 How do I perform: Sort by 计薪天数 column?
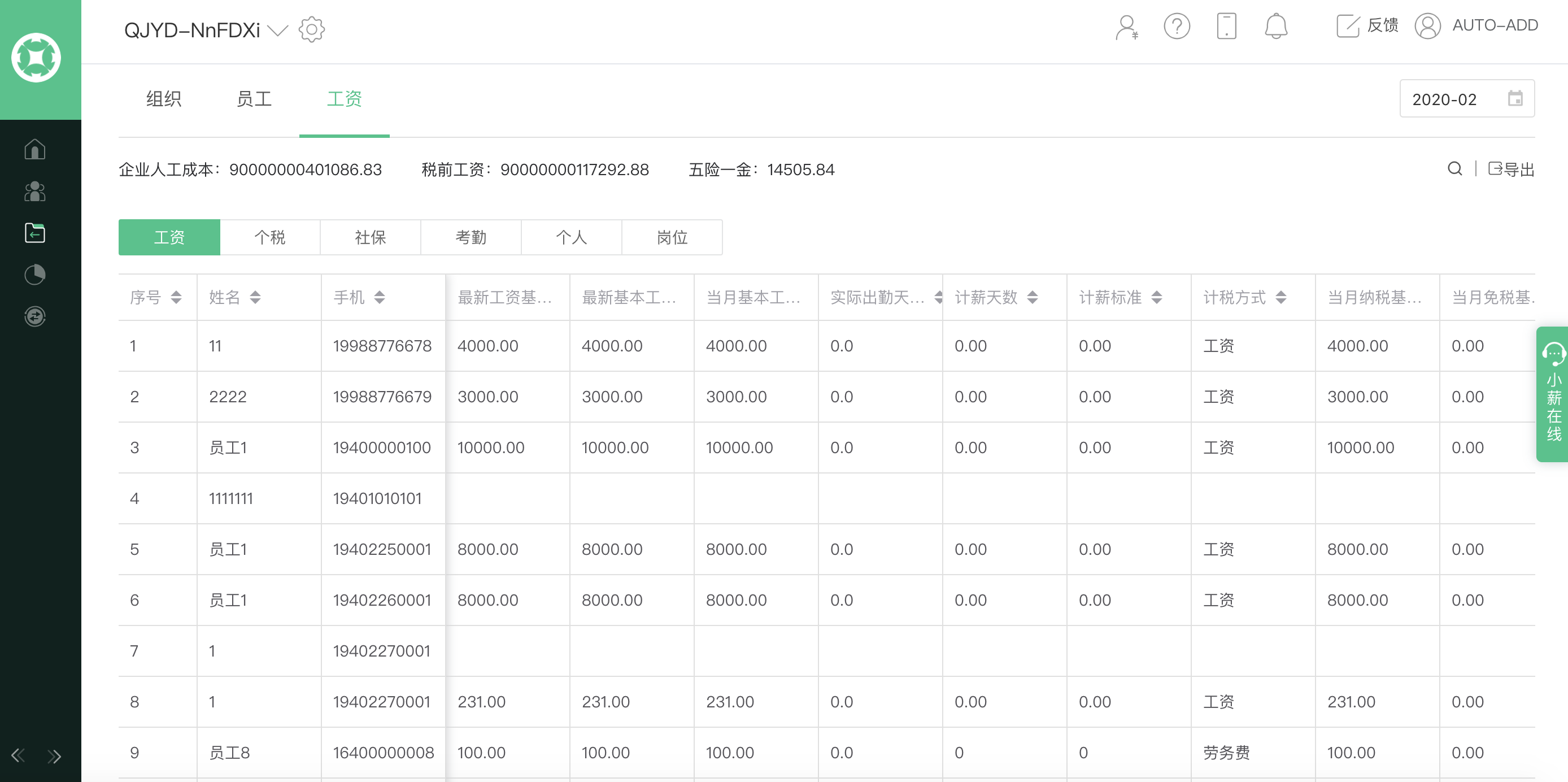(x=1033, y=297)
